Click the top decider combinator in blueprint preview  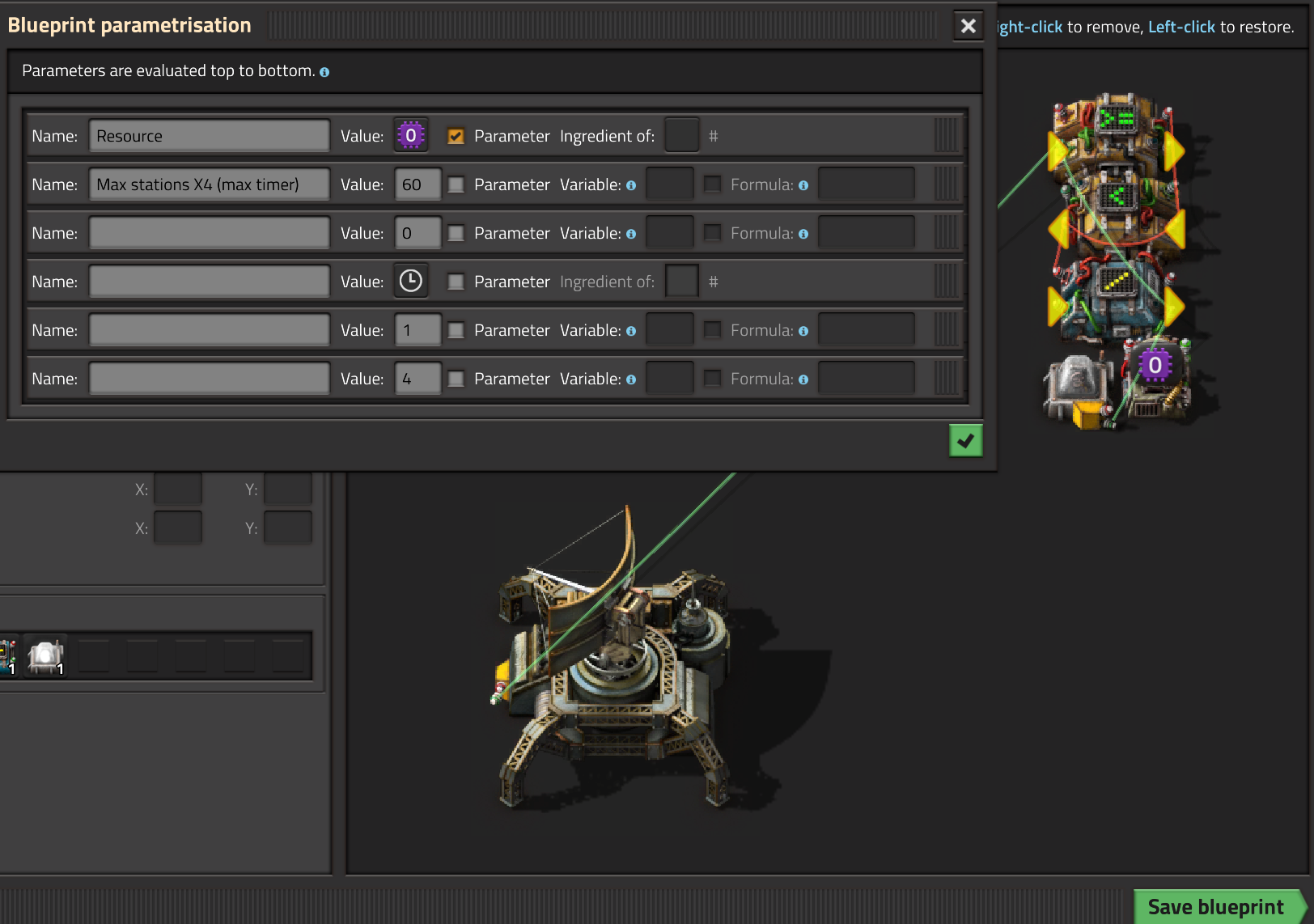point(1115,129)
